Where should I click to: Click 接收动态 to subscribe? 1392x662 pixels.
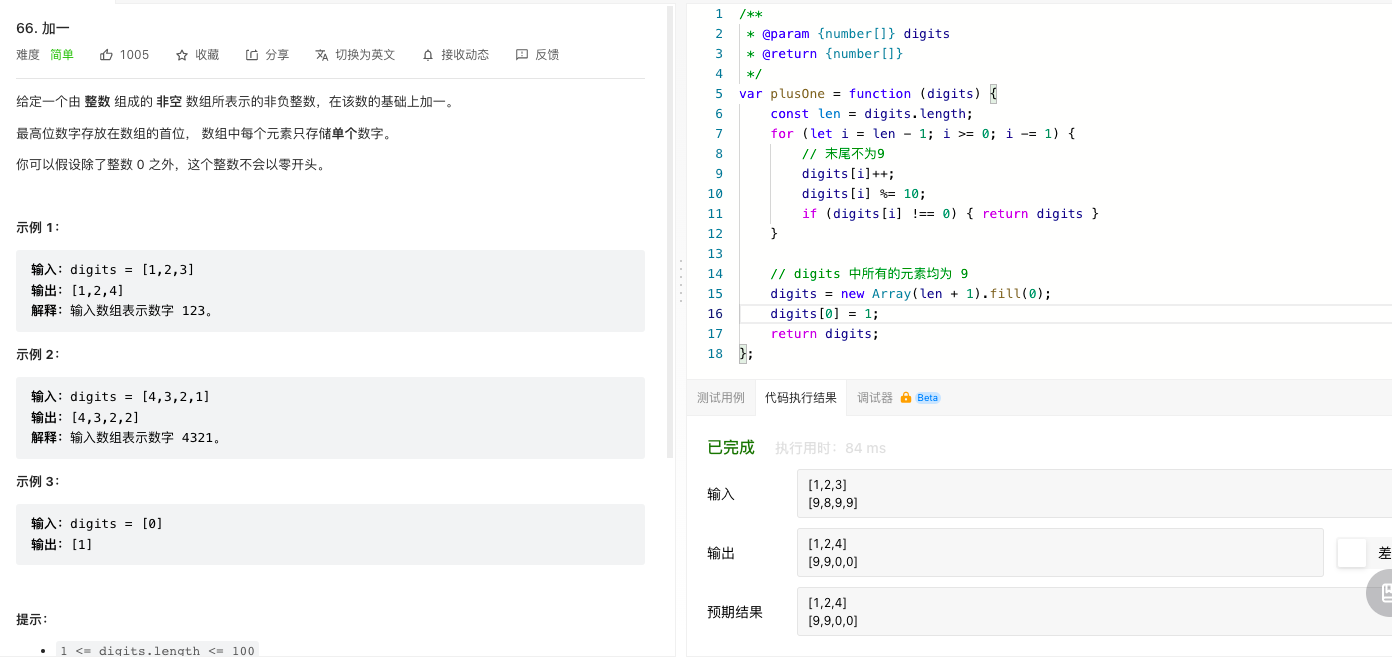tap(455, 55)
